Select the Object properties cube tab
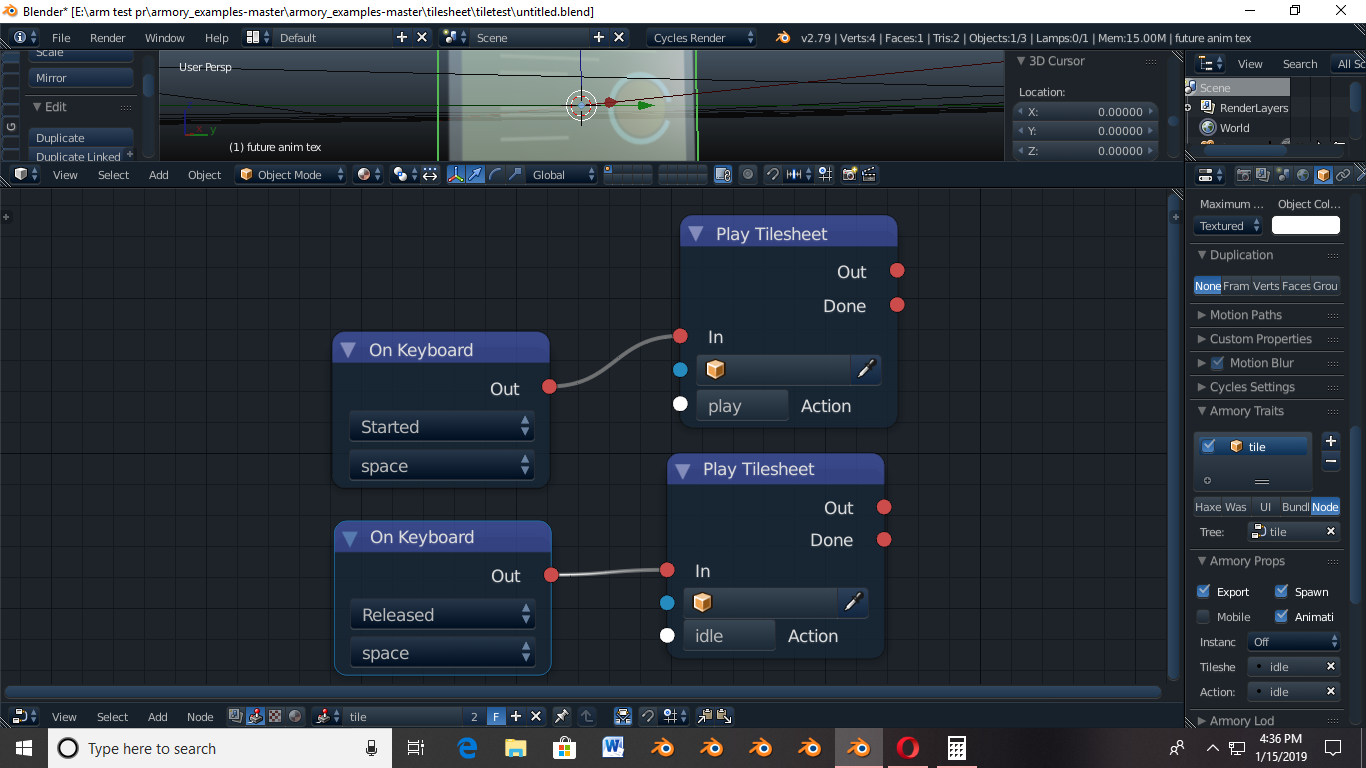Screen dimensions: 1366x768 [1323, 175]
